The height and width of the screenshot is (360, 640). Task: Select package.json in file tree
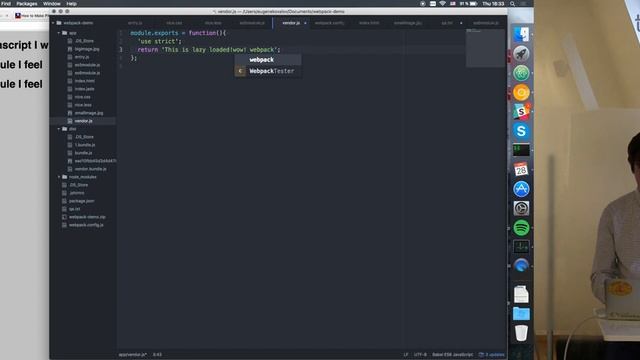pos(81,201)
